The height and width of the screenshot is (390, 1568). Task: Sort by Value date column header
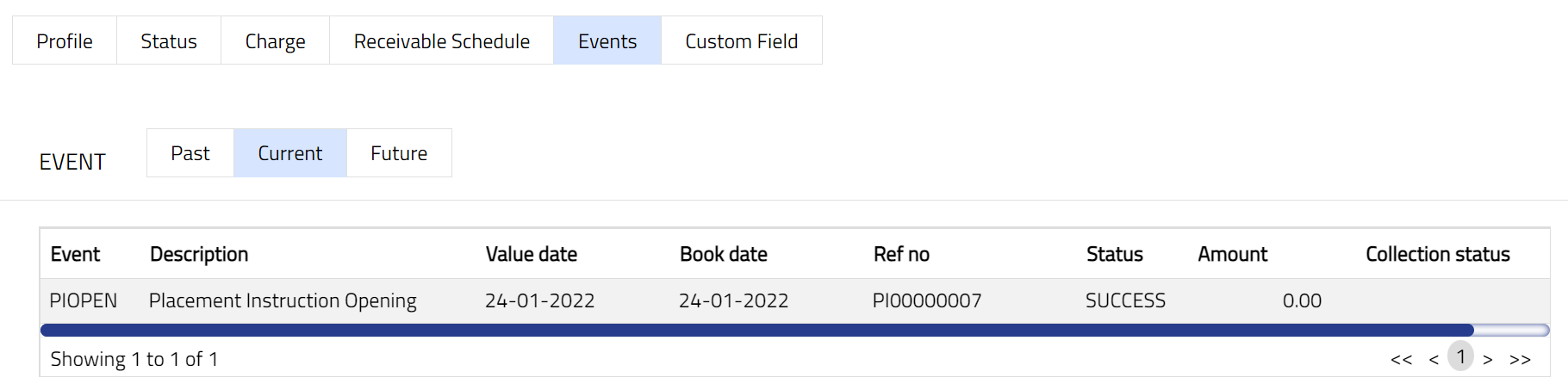pyautogui.click(x=531, y=254)
